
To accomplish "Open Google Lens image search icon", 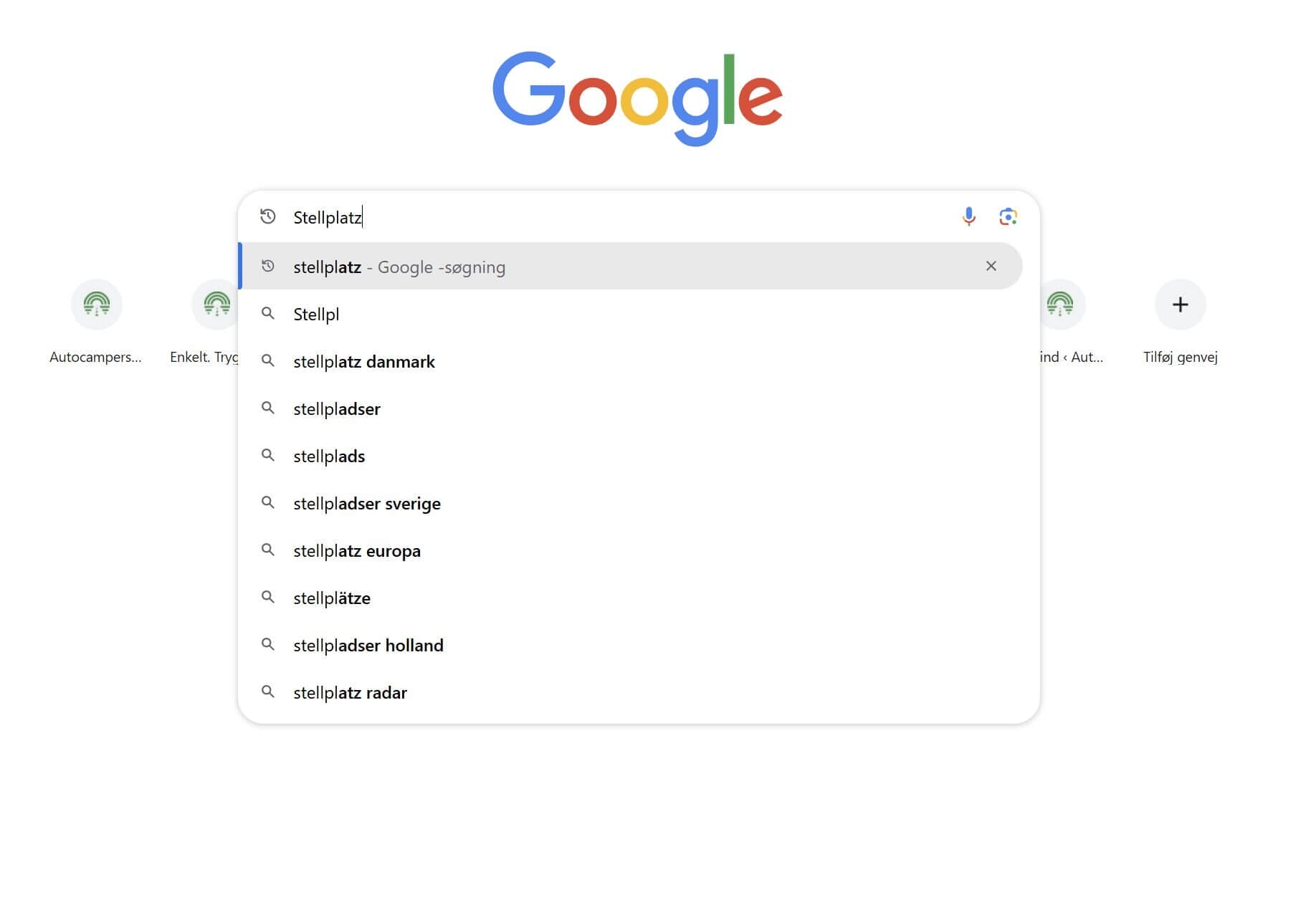I will [x=1008, y=216].
